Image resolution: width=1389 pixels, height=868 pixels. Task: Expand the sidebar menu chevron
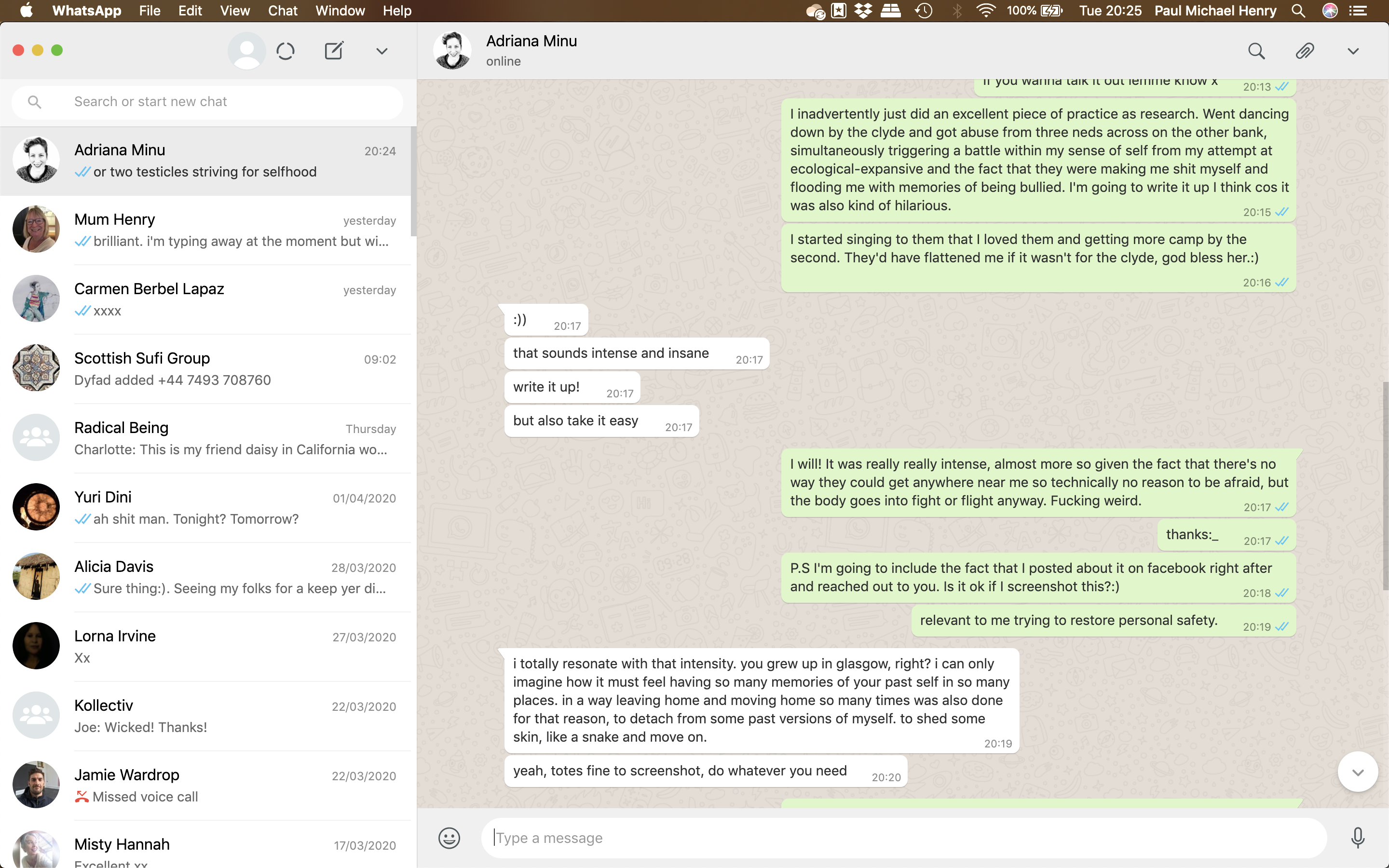(381, 51)
